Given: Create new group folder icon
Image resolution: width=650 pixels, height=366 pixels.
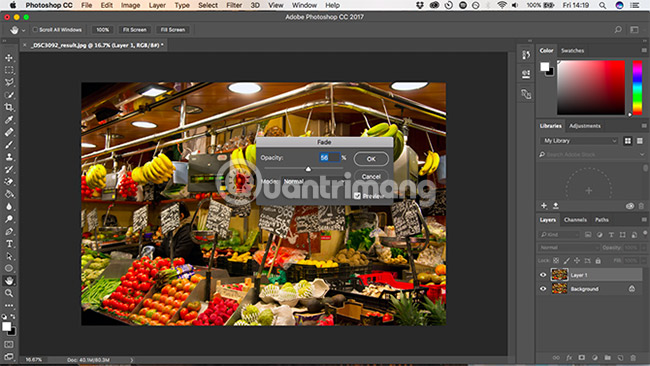Looking at the screenshot, I should click(607, 357).
